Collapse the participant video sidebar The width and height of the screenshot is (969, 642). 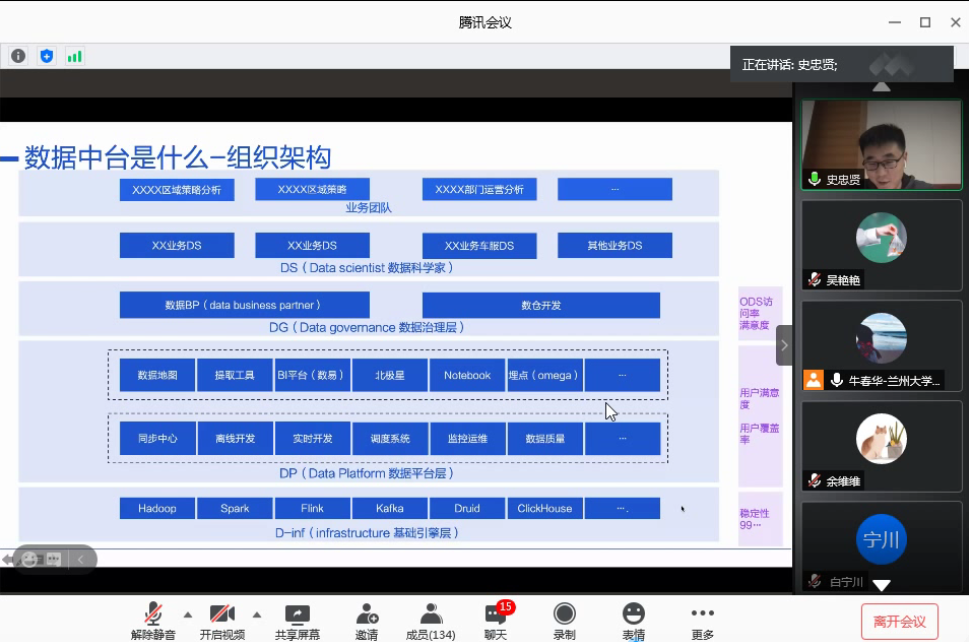[784, 345]
